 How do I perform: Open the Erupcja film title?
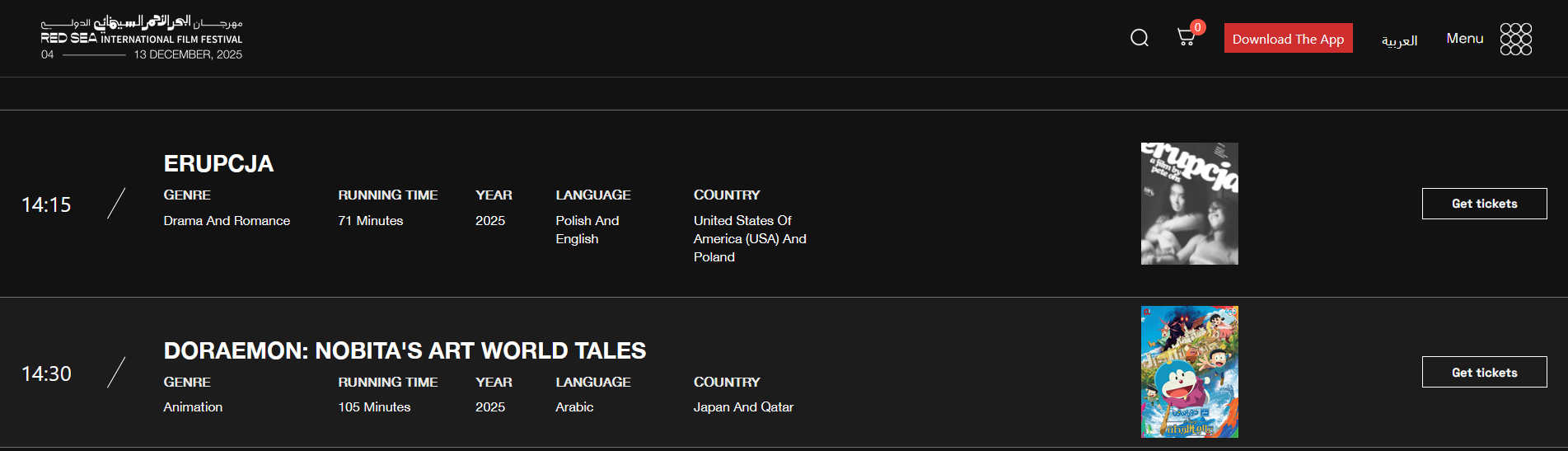218,163
